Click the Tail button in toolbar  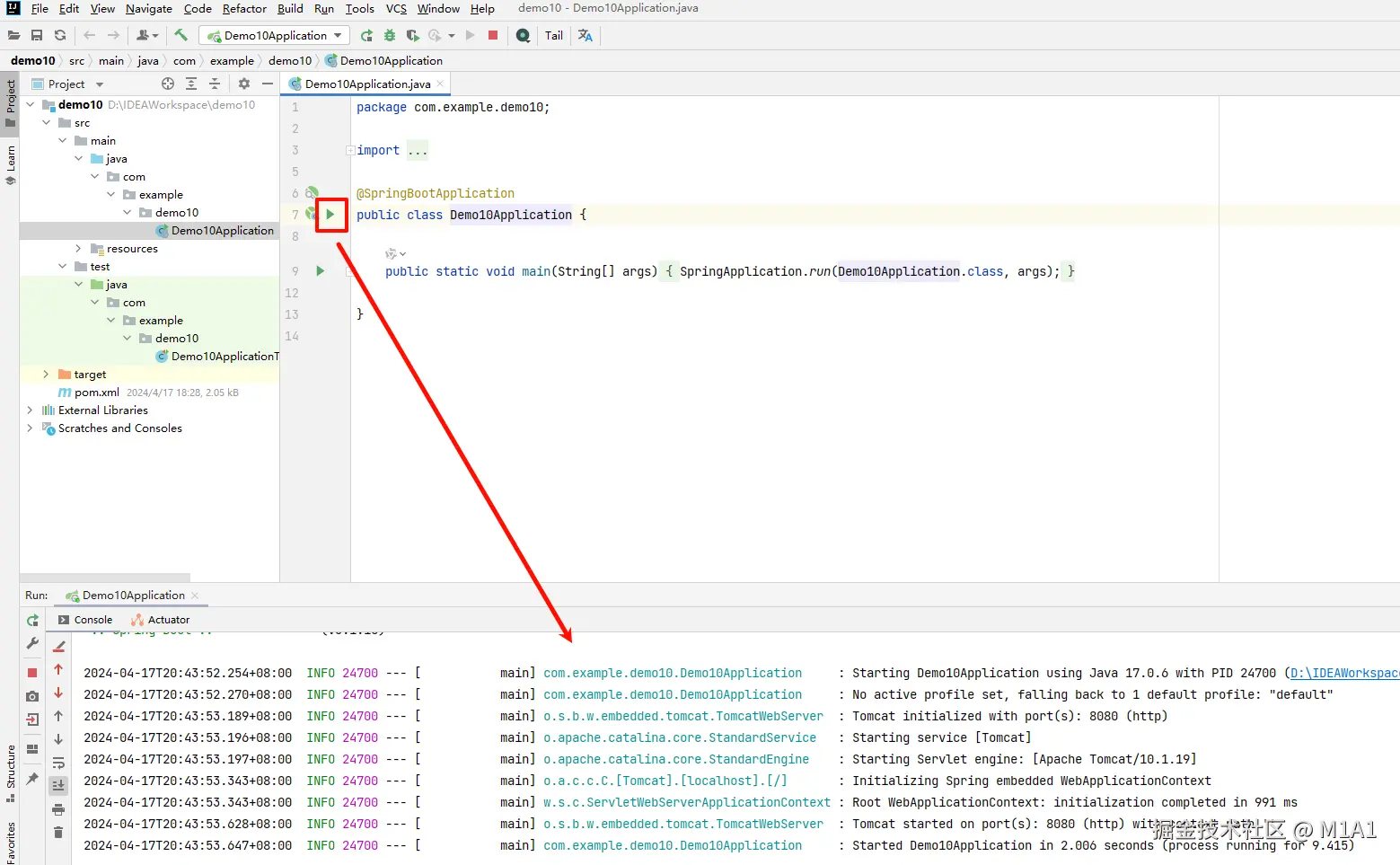554,36
